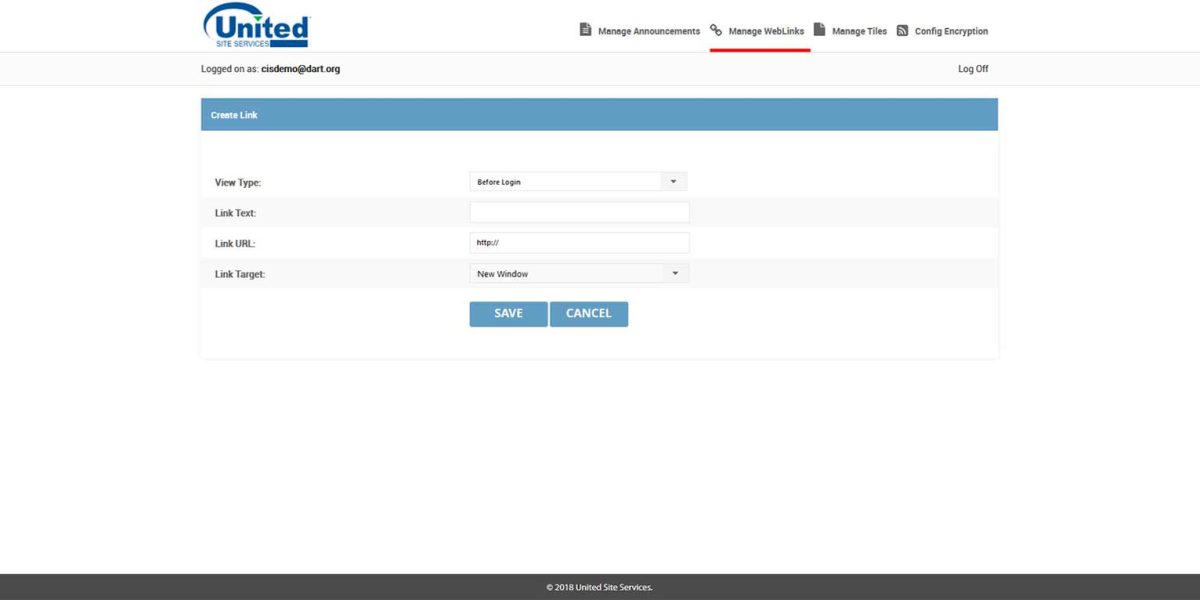The width and height of the screenshot is (1200, 600).
Task: Click the logged-on user email cisdemo@dart.org
Action: click(302, 68)
